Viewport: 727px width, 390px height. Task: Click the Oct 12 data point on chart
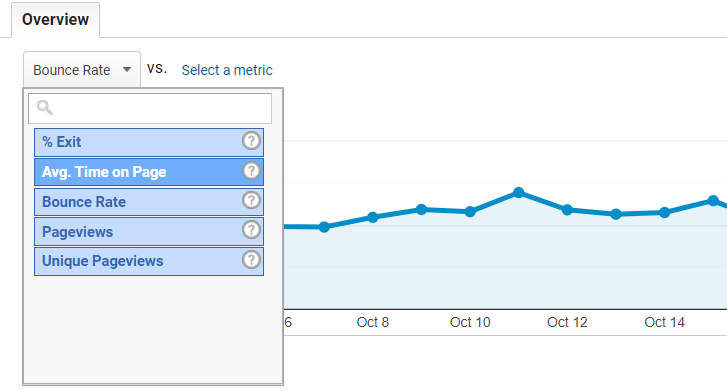tap(567, 210)
